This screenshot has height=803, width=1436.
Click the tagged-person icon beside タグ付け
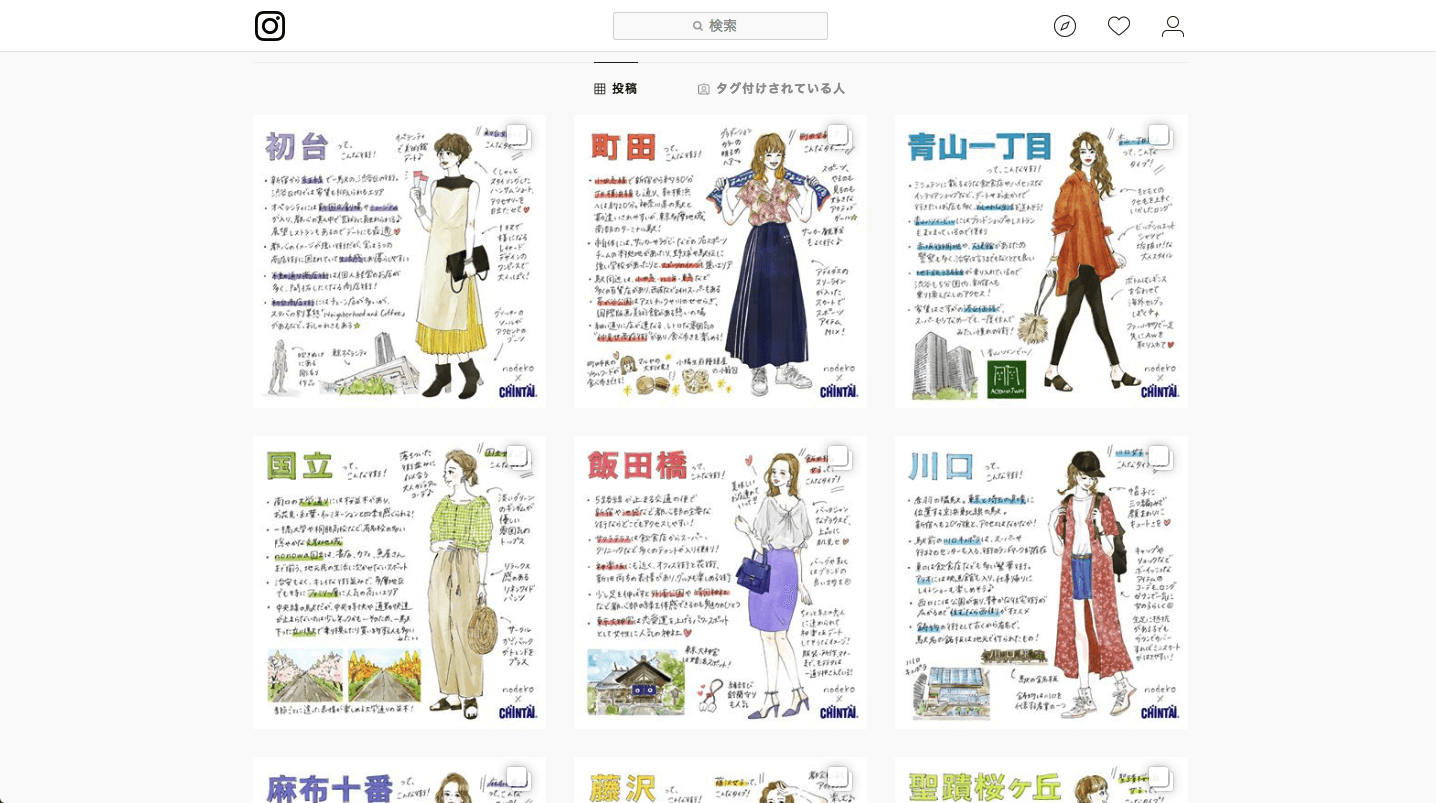pyautogui.click(x=704, y=89)
